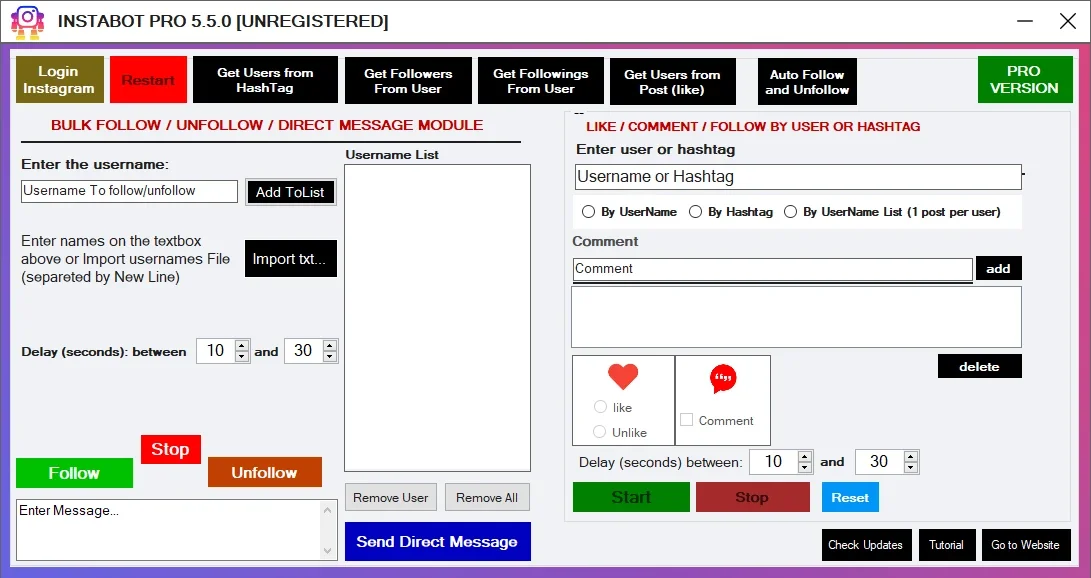Decrease the right module maximum delay of 30
Viewport: 1091px width, 578px height.
(911, 467)
